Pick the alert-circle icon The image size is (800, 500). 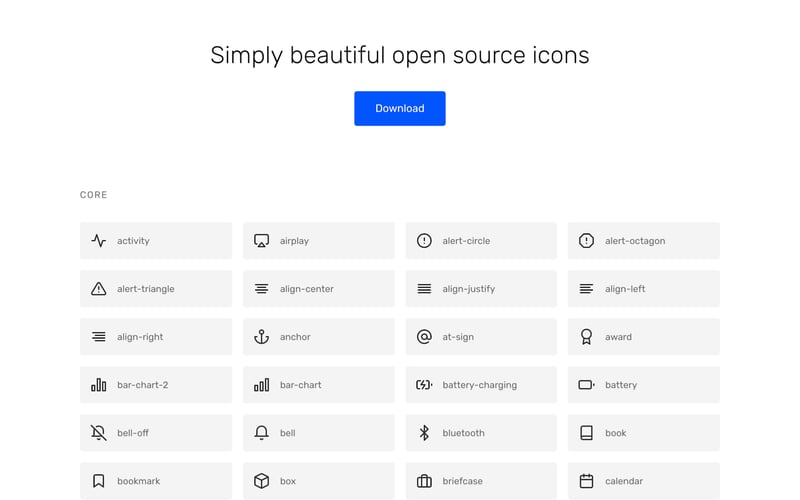(x=424, y=240)
